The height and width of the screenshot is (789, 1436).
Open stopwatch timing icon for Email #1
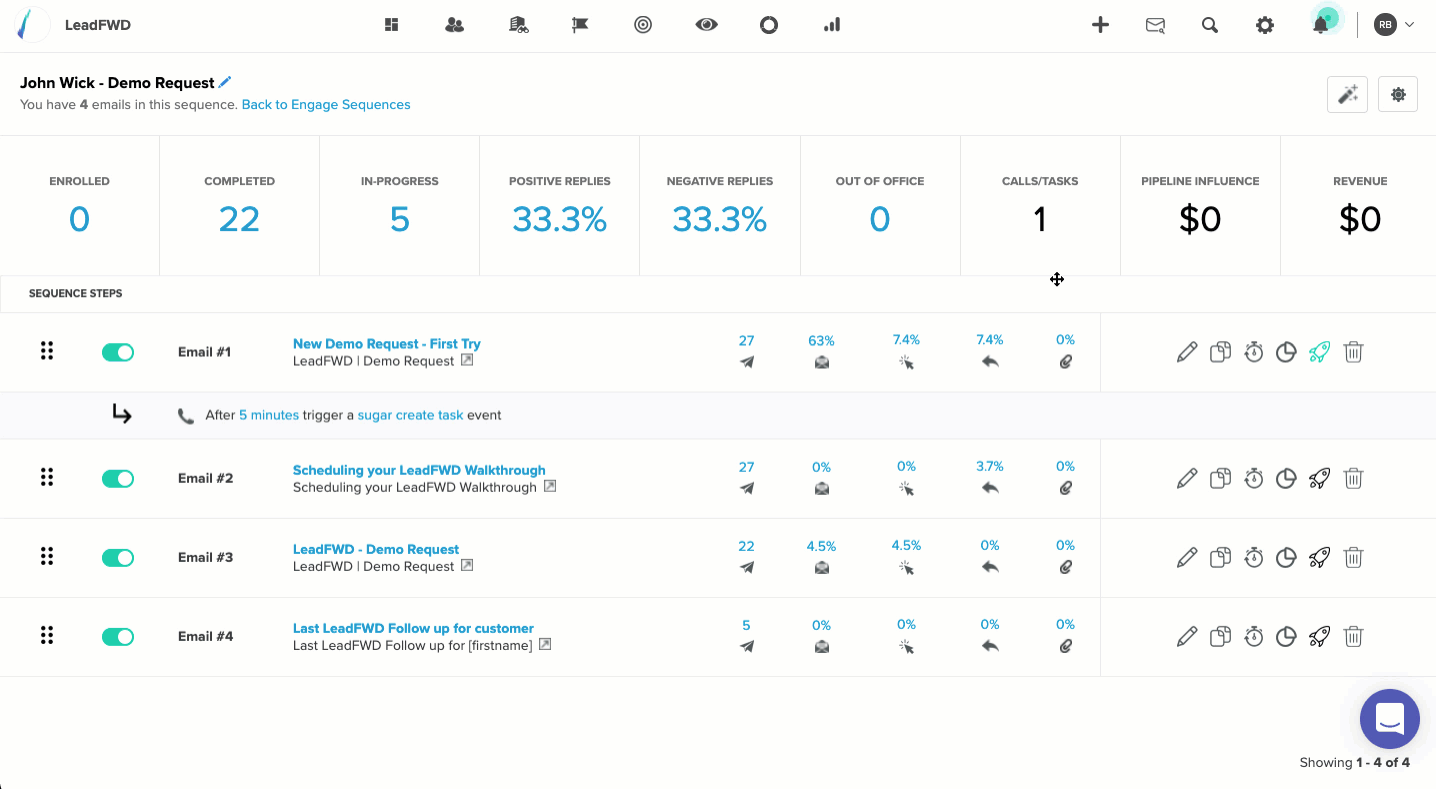(x=1254, y=352)
